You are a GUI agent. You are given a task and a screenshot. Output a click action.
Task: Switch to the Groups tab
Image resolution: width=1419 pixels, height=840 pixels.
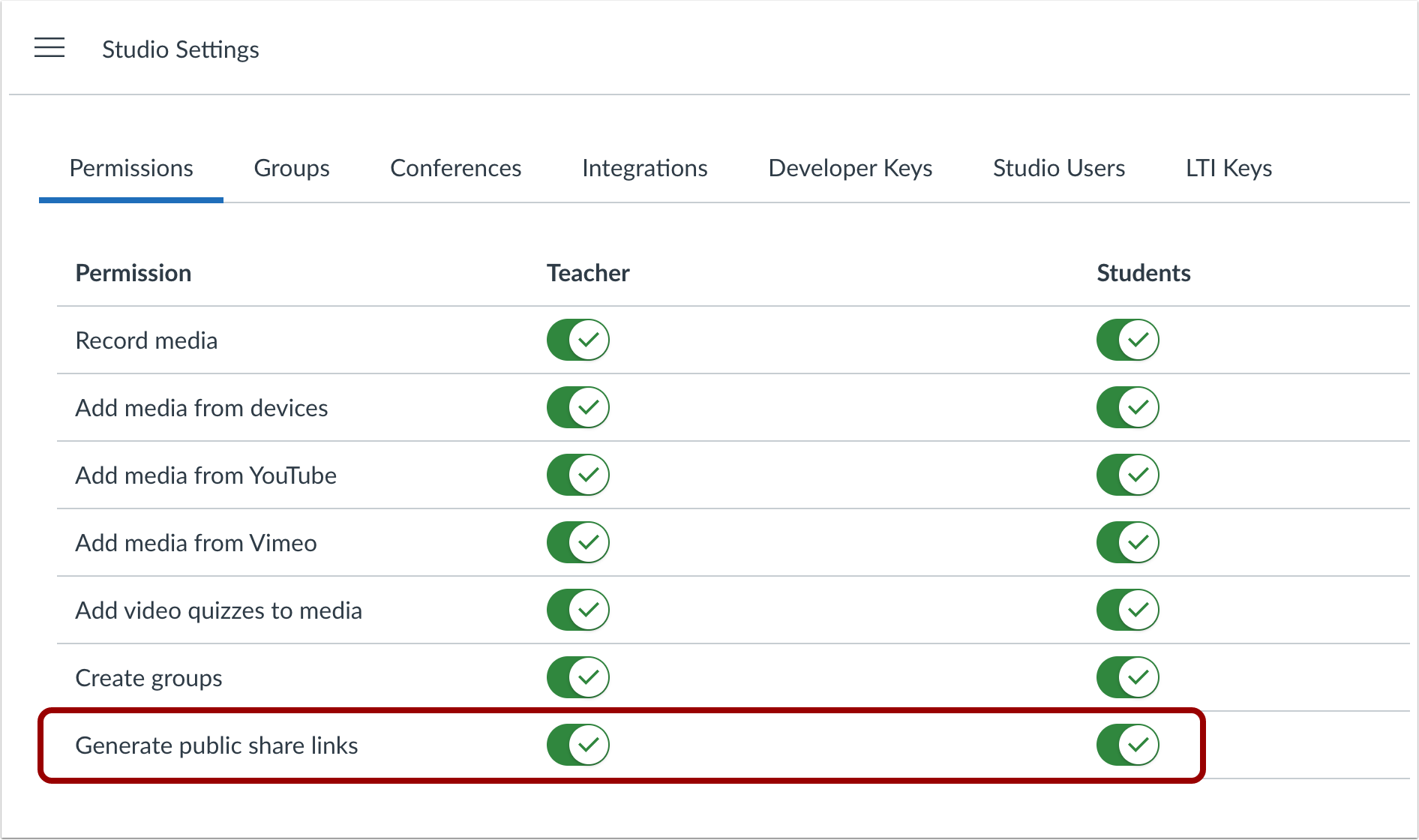(x=292, y=168)
